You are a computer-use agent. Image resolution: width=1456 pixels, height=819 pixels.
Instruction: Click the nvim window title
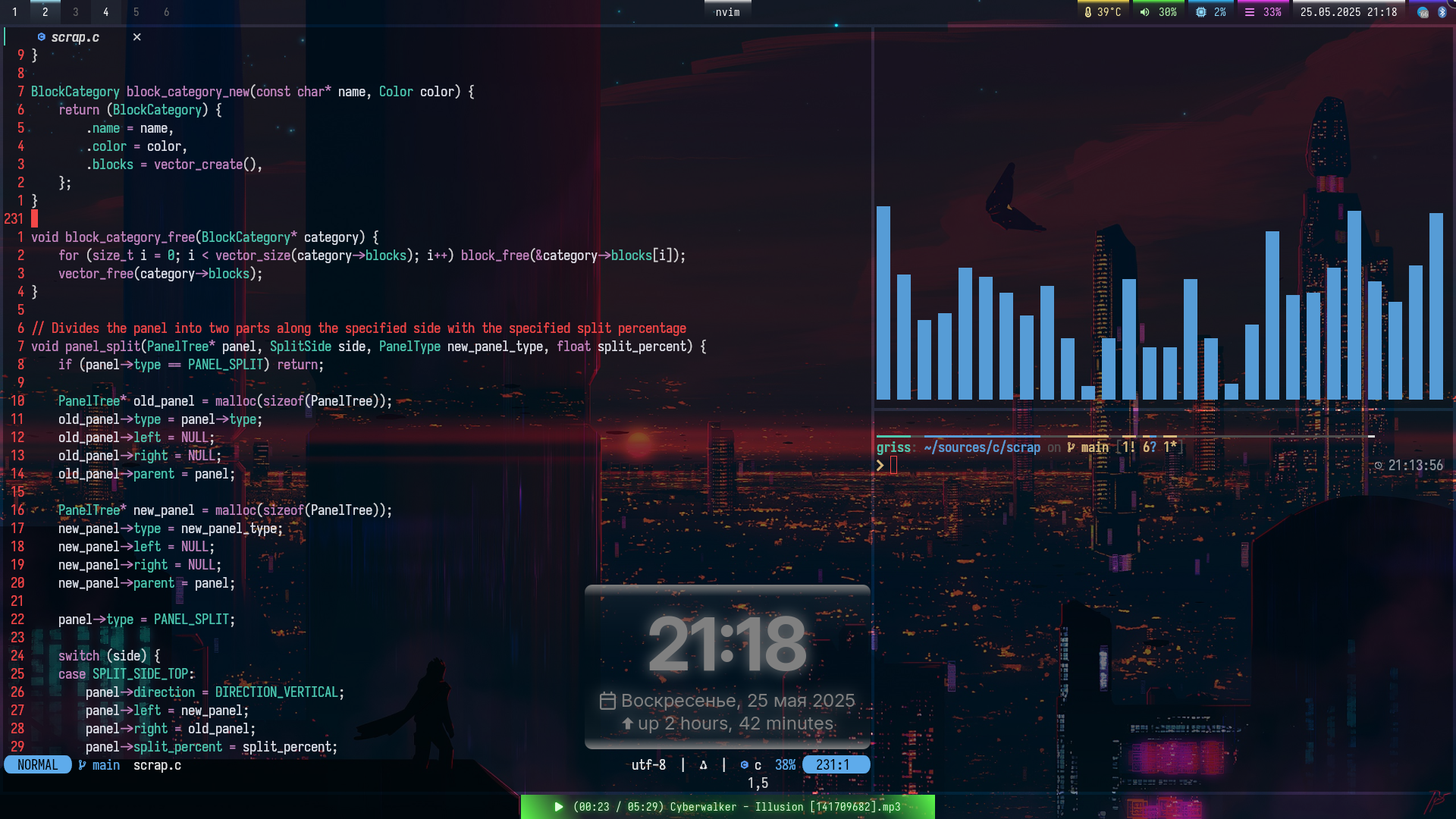pyautogui.click(x=727, y=12)
